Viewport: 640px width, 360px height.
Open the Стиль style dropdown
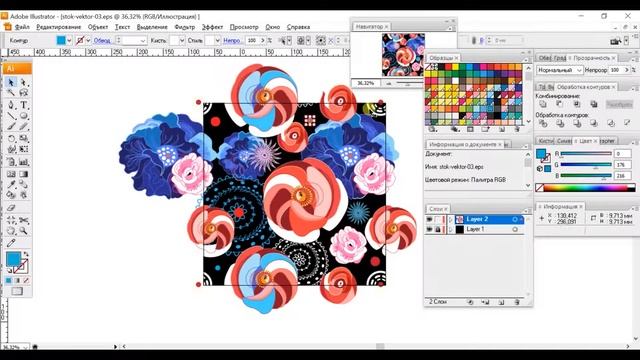(217, 40)
